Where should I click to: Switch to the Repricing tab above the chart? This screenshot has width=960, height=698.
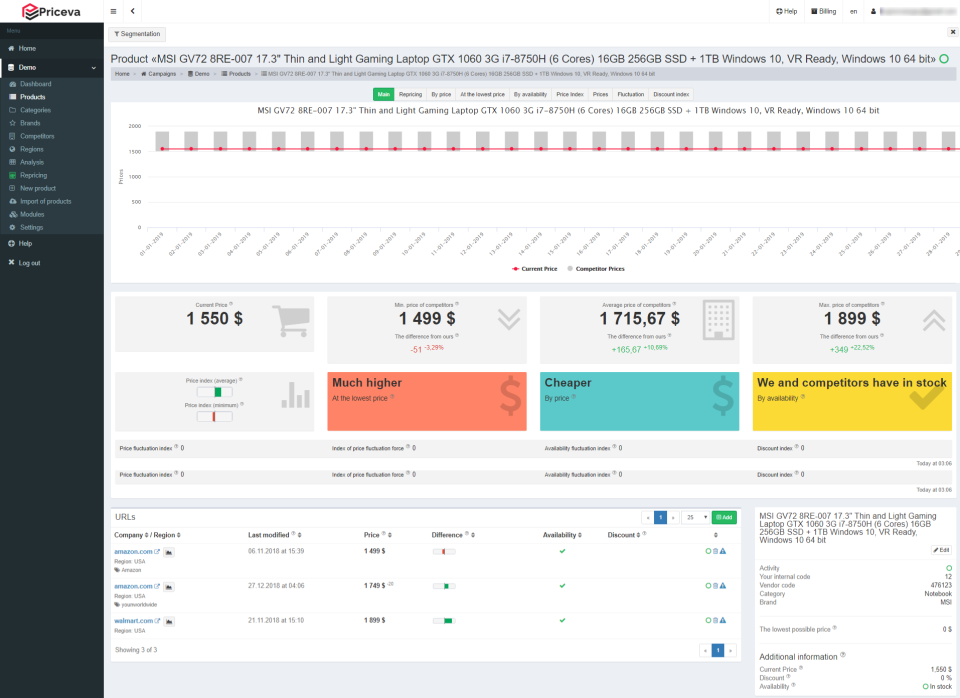[410, 94]
